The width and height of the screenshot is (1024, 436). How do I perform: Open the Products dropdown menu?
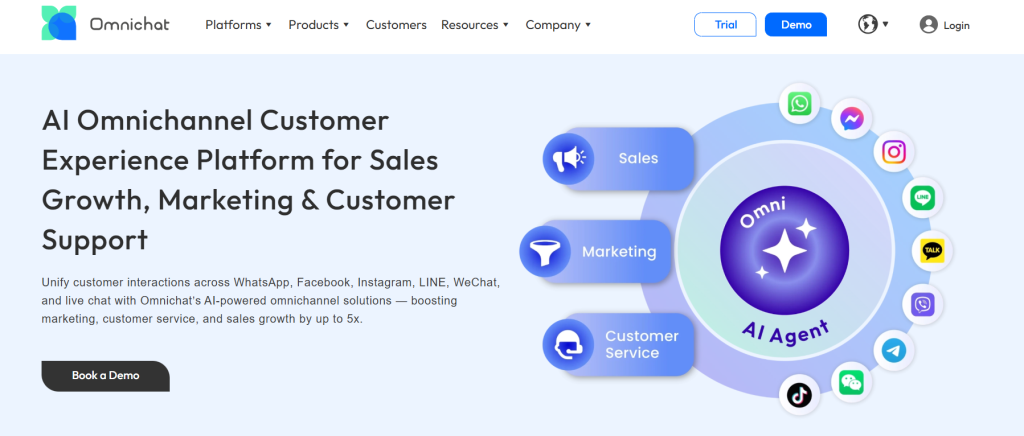pyautogui.click(x=319, y=25)
